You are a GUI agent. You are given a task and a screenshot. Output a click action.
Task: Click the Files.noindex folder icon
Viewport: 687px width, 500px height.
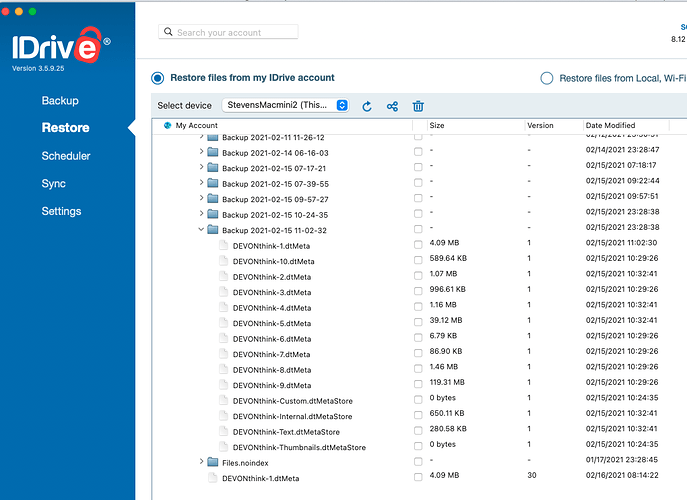click(213, 462)
